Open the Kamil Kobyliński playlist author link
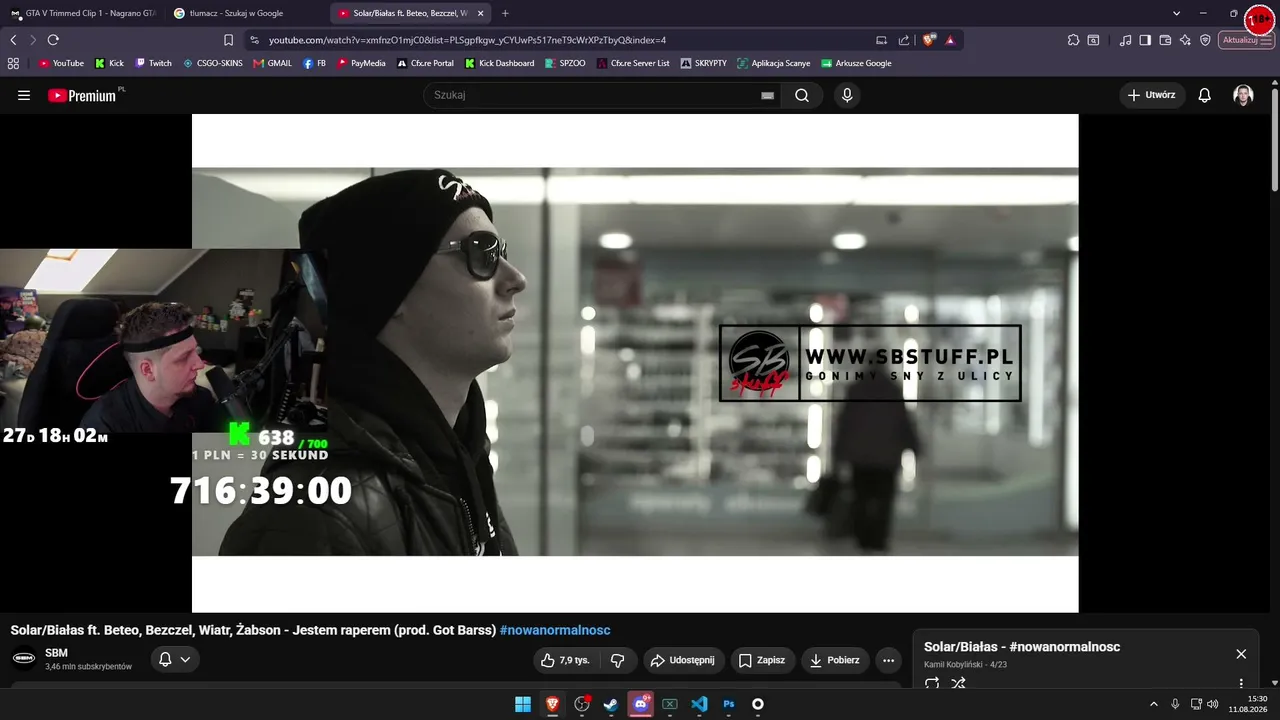The width and height of the screenshot is (1280, 720). [954, 665]
